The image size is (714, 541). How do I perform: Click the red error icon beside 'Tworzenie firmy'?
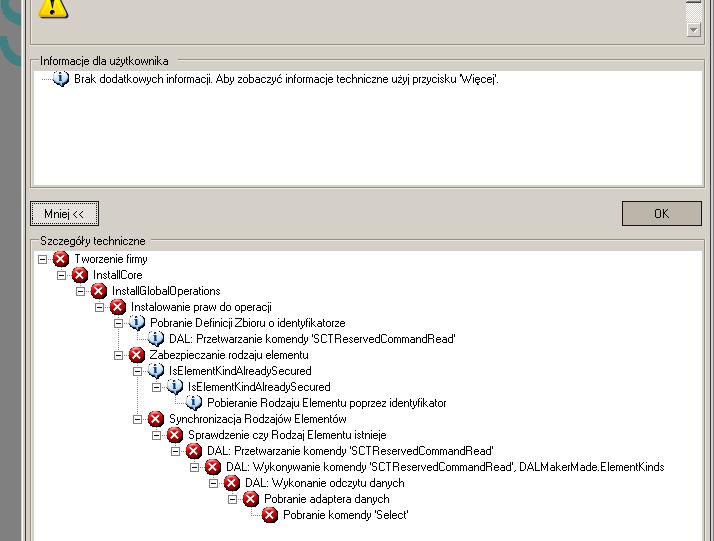click(x=61, y=259)
